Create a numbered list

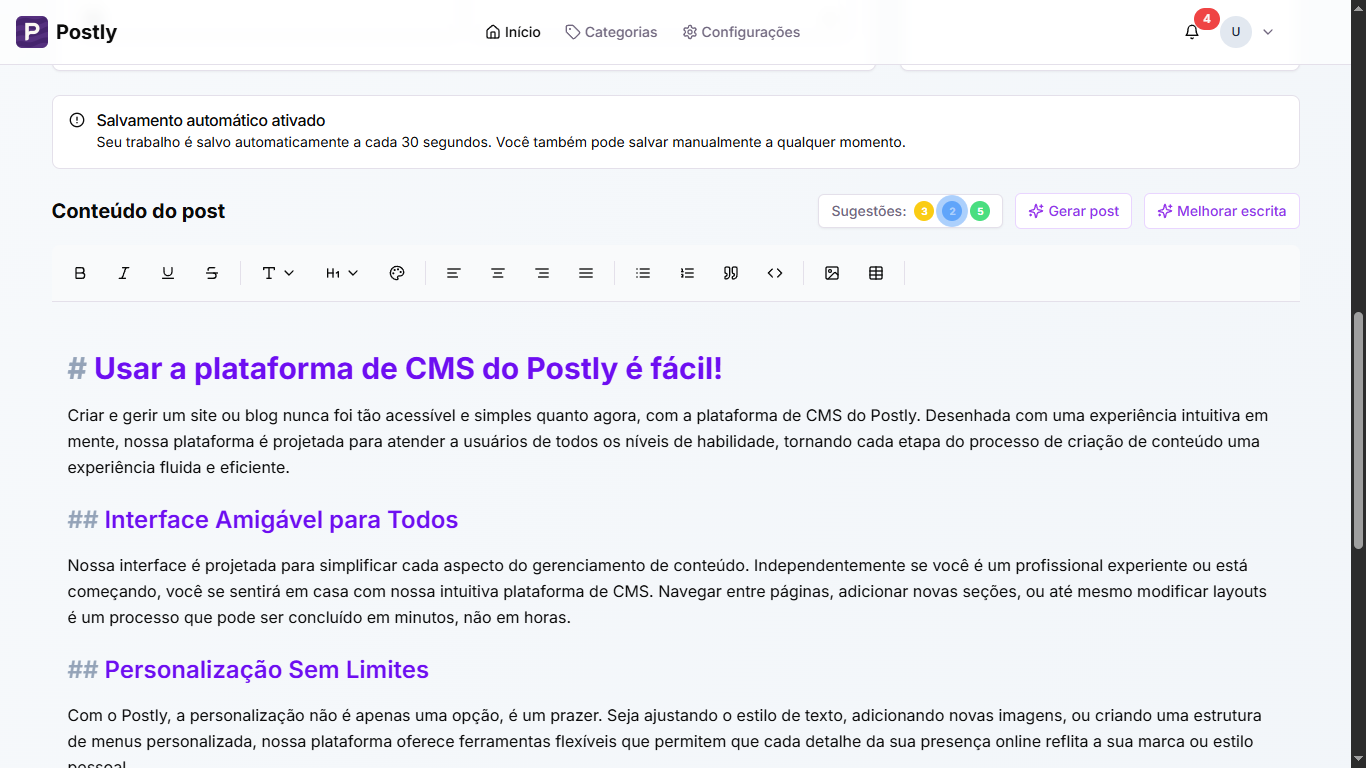687,272
